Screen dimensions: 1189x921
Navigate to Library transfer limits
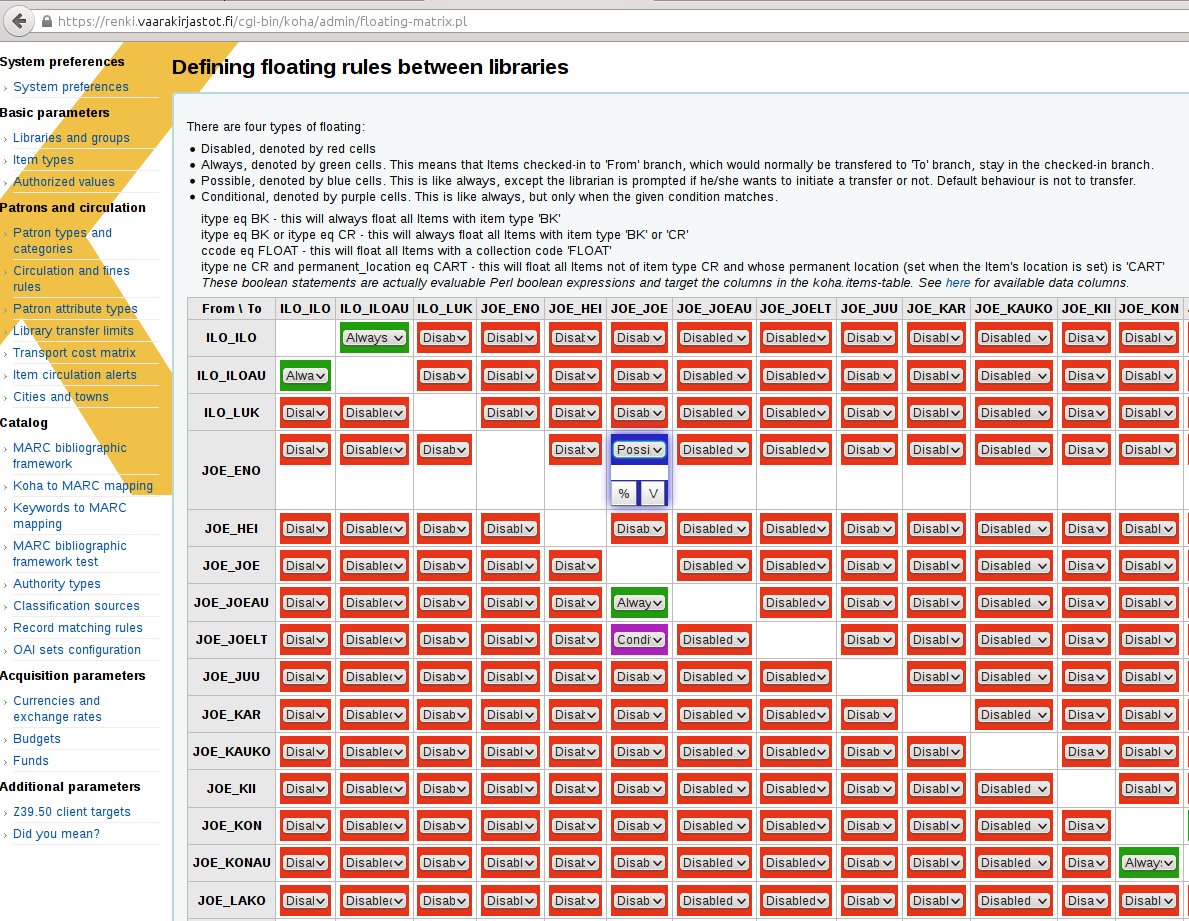pyautogui.click(x=73, y=331)
